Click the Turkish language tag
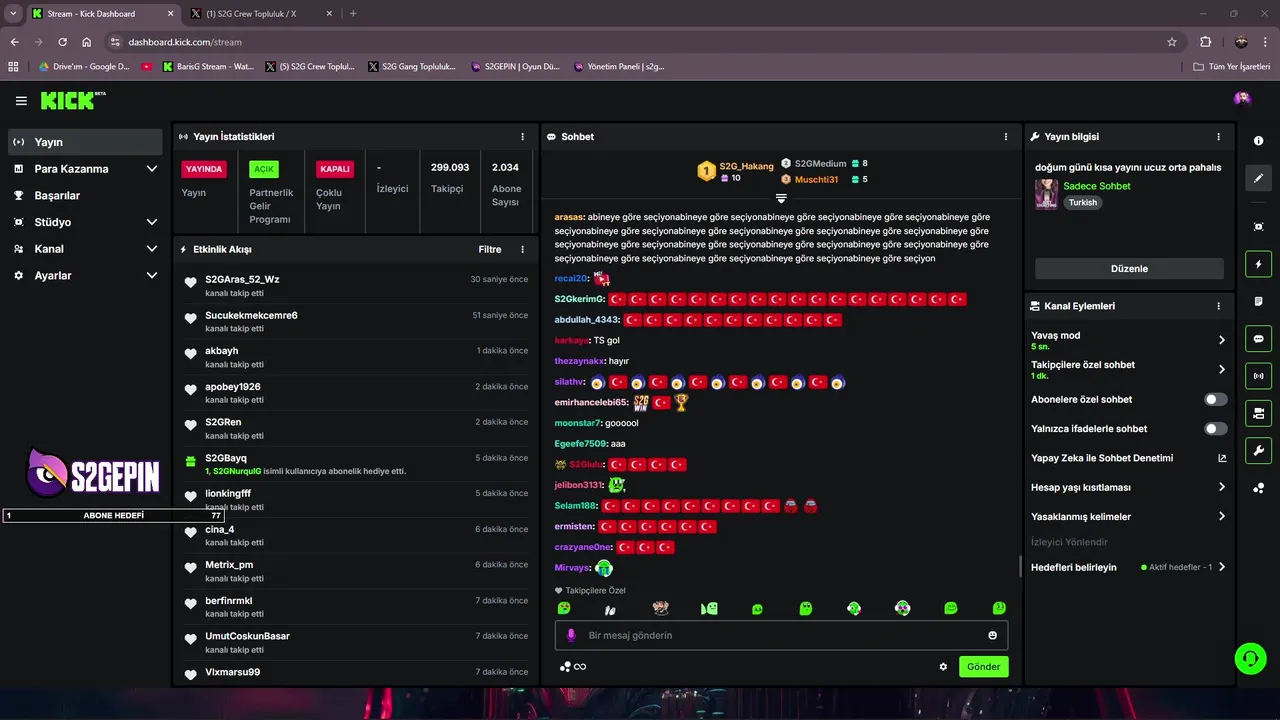This screenshot has height=720, width=1280. tap(1082, 202)
